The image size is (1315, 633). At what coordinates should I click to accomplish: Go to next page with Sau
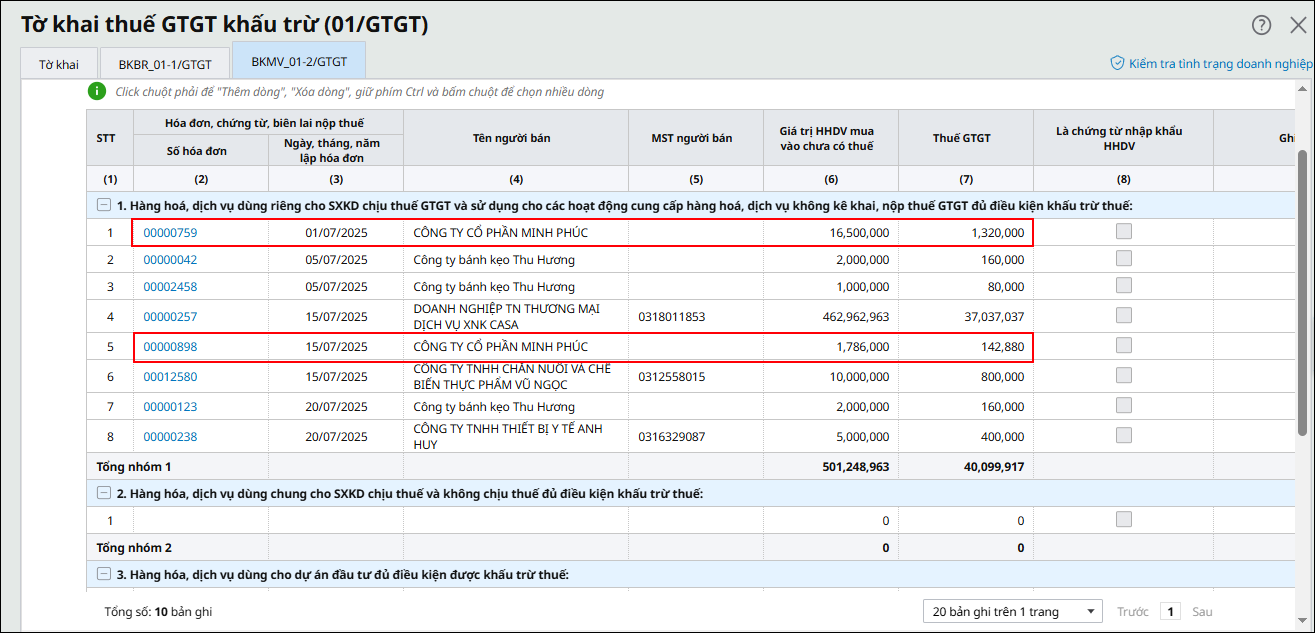(x=1202, y=611)
